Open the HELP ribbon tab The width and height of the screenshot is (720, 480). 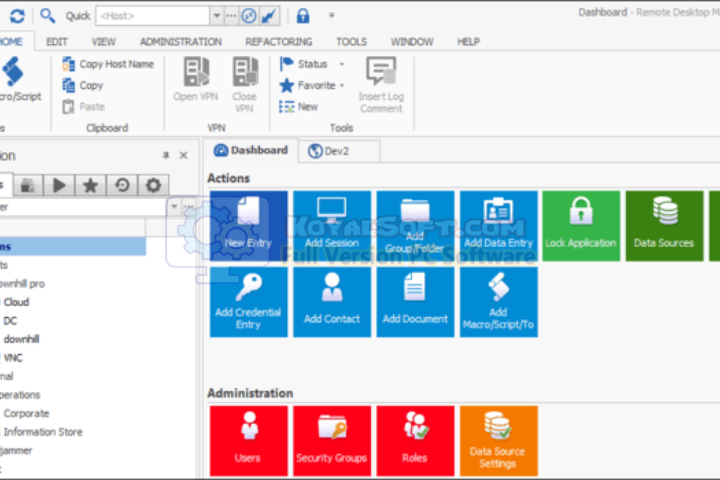(468, 42)
